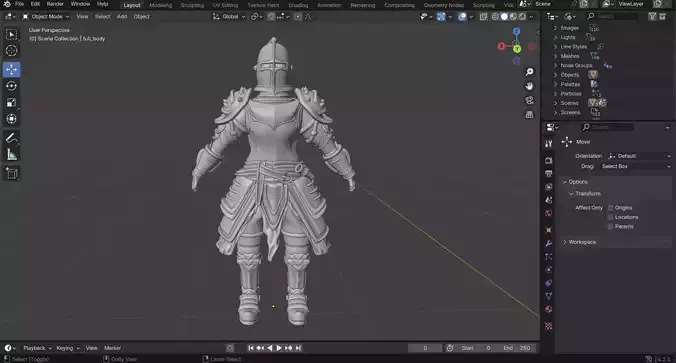This screenshot has width=676, height=363.
Task: Select the Transform tool
Action: (x=12, y=119)
